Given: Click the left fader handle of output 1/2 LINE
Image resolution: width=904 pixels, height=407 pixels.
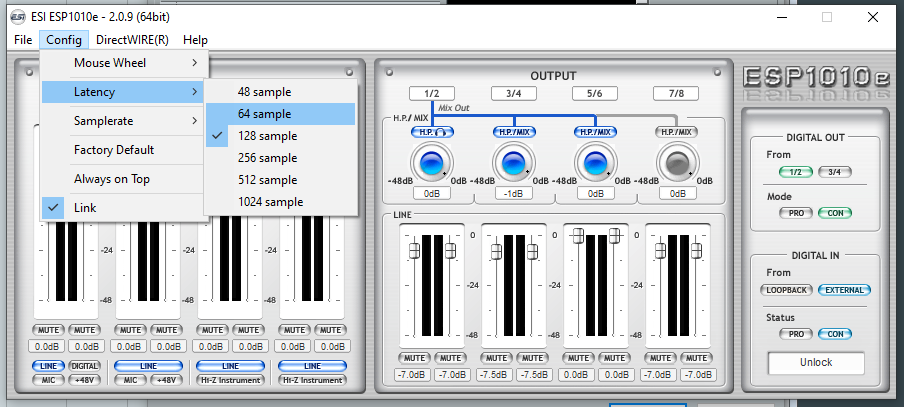Looking at the screenshot, I should click(414, 251).
